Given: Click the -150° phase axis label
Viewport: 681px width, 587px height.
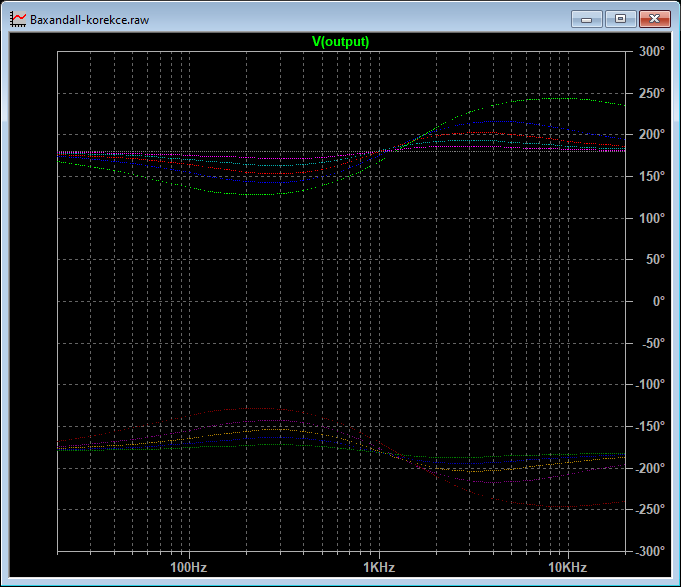Looking at the screenshot, I should tap(650, 426).
